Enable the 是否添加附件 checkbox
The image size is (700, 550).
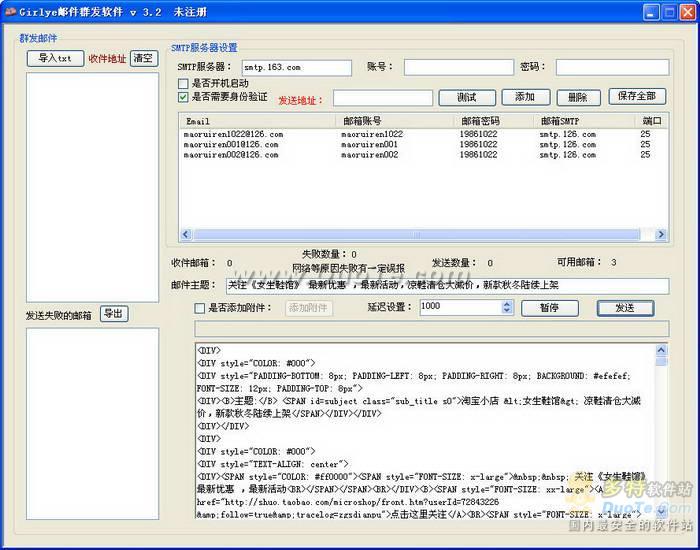(x=200, y=308)
